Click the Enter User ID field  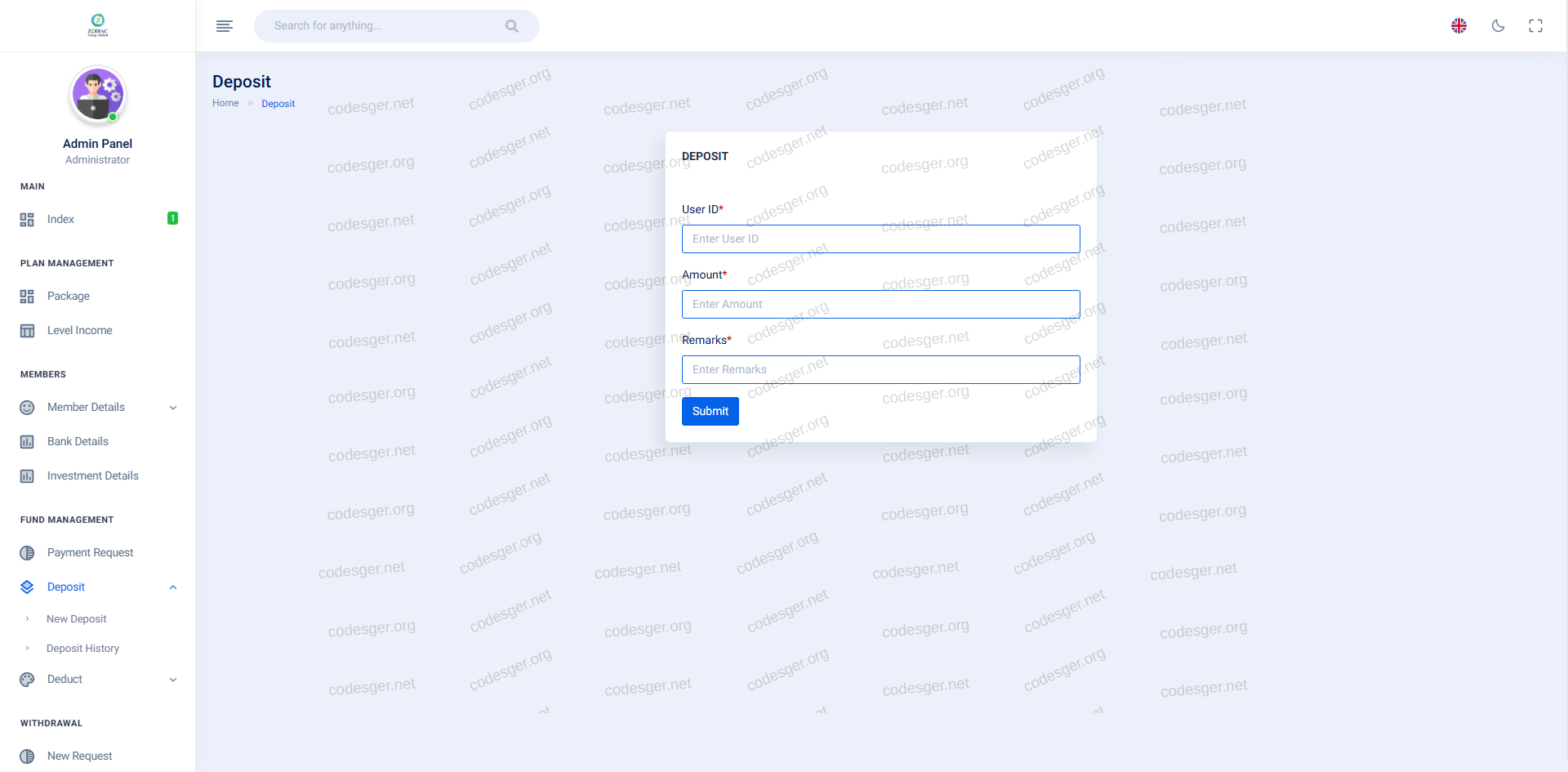pyautogui.click(x=880, y=239)
